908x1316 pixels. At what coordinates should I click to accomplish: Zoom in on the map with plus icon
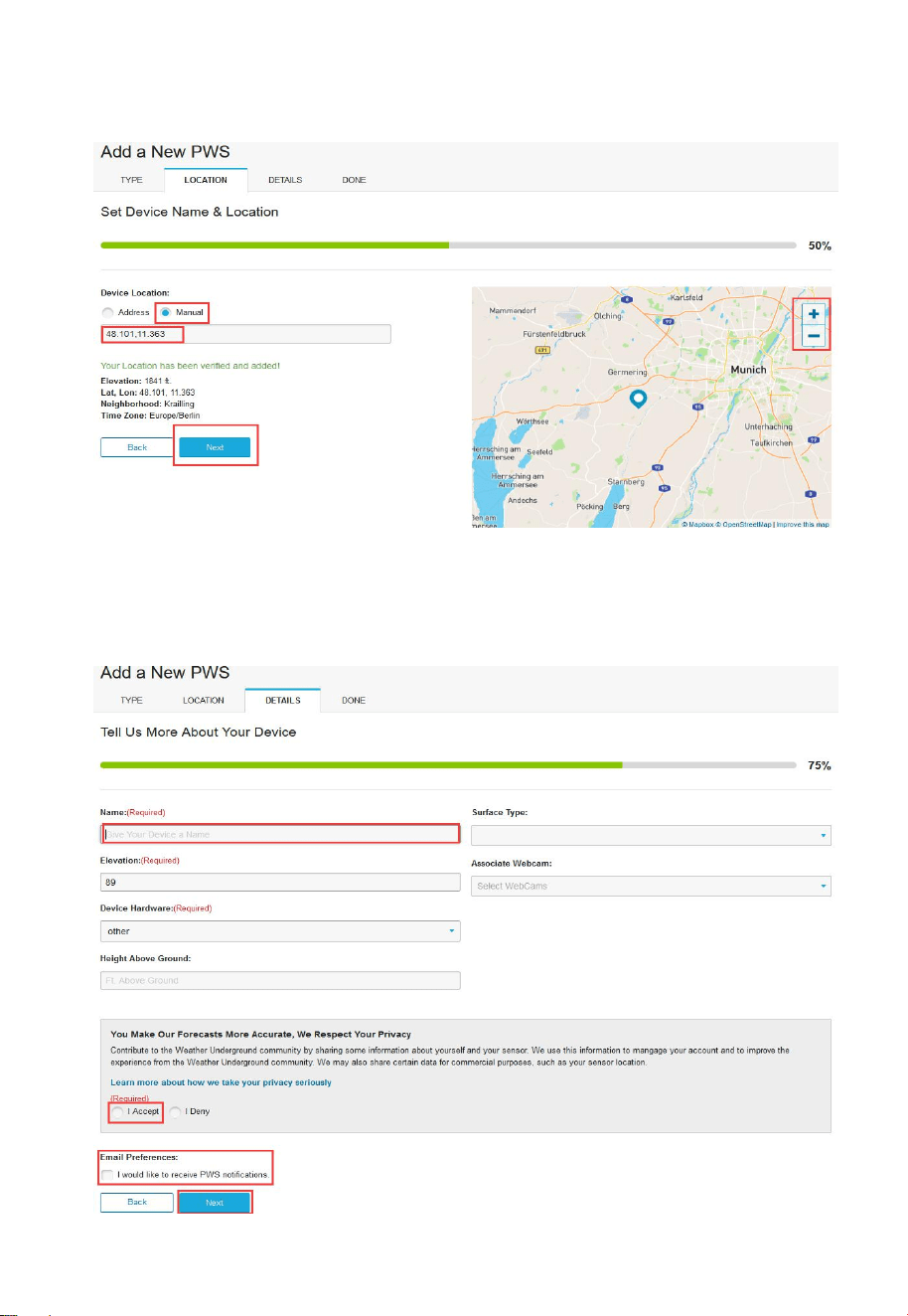point(814,313)
